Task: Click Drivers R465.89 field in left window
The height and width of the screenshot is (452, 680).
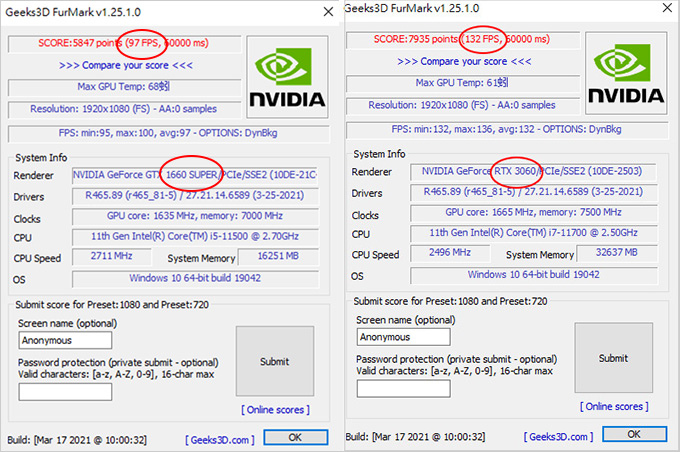Action: coord(195,196)
